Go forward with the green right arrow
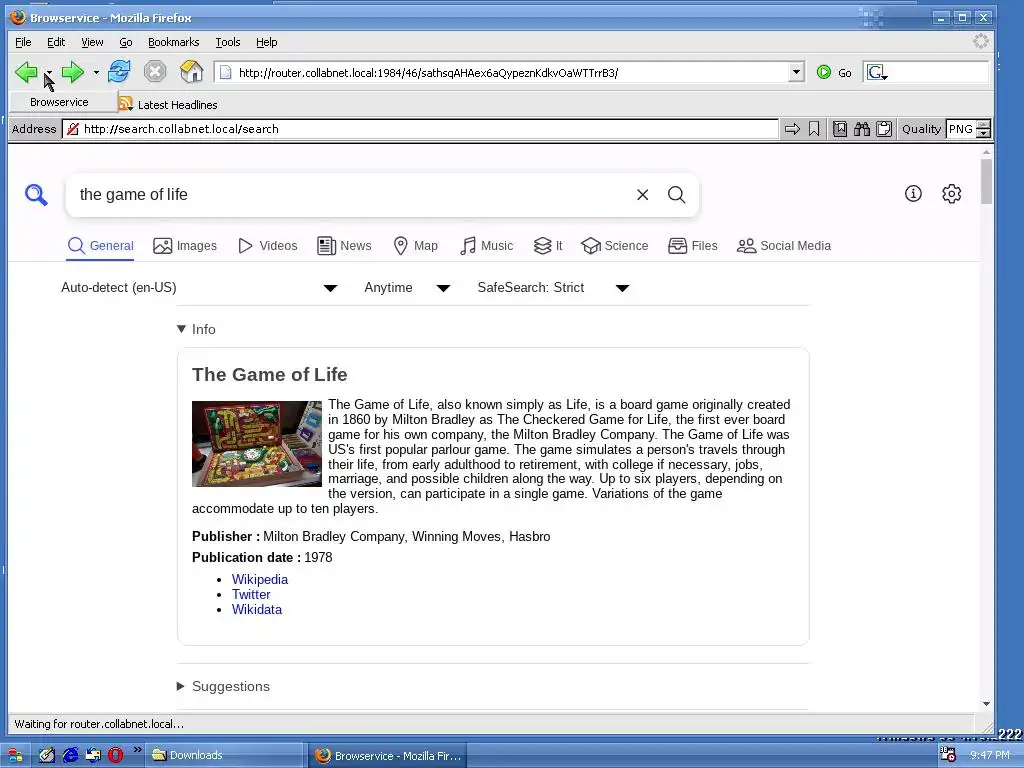Viewport: 1024px width, 768px height. (x=72, y=72)
